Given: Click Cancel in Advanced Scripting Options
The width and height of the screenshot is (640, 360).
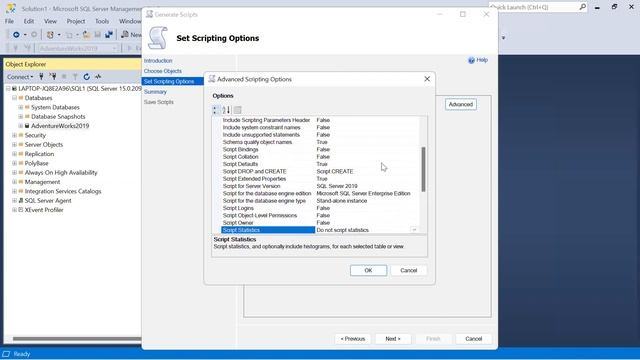Looking at the screenshot, I should click(408, 270).
